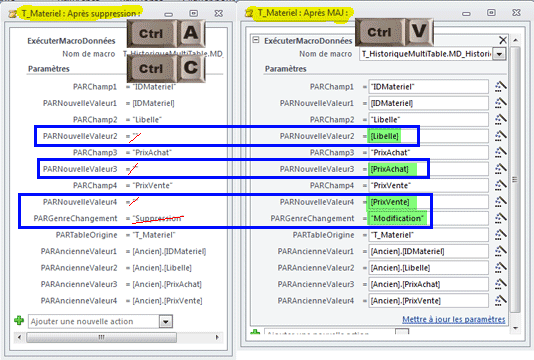This screenshot has height=360, width=534.
Task: Click the PARNouvelleValeur3 [PrixAchat] field
Action: coord(428,169)
